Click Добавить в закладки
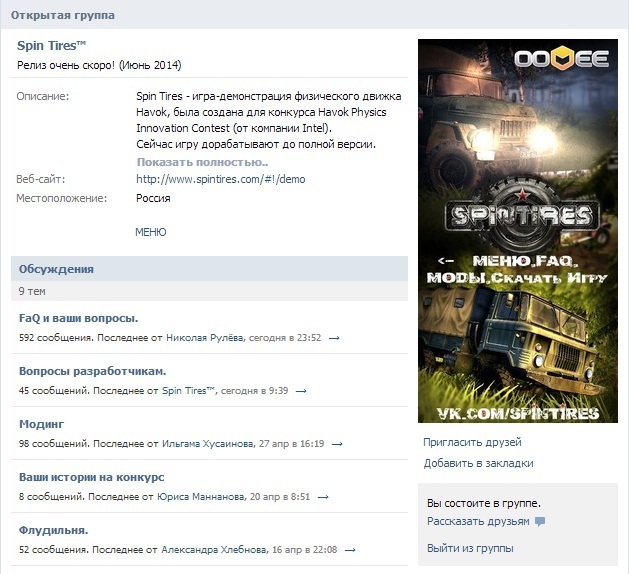Screen dimensions: 629x574 [478, 463]
